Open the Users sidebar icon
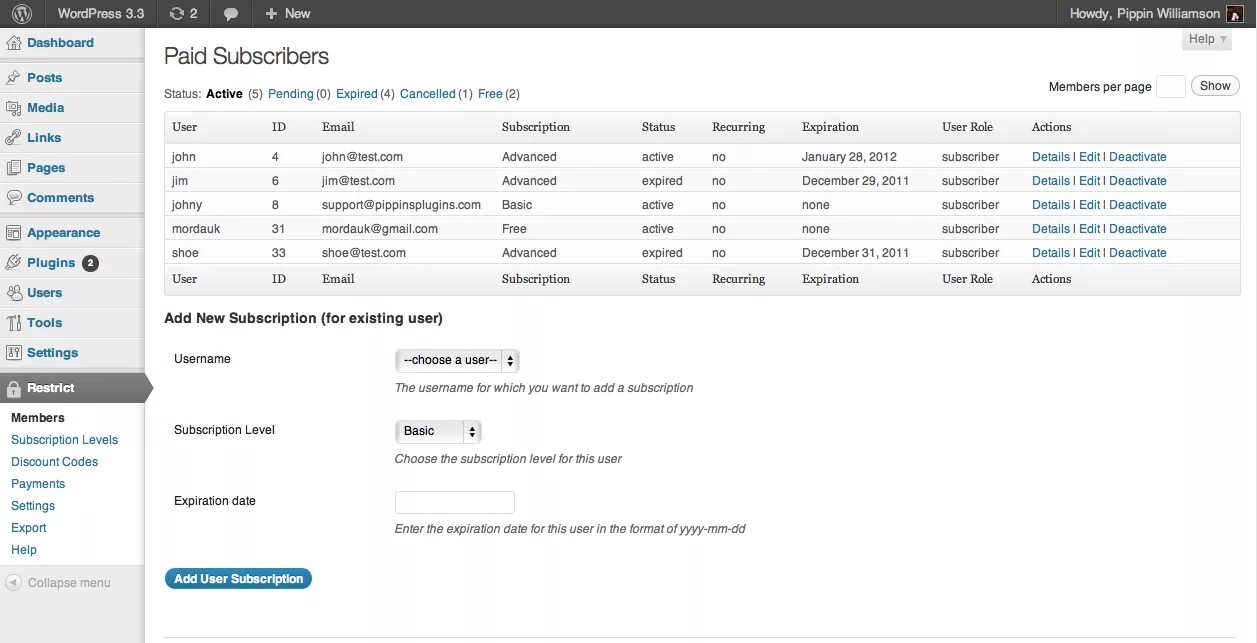This screenshot has height=643, width=1257. tap(16, 292)
